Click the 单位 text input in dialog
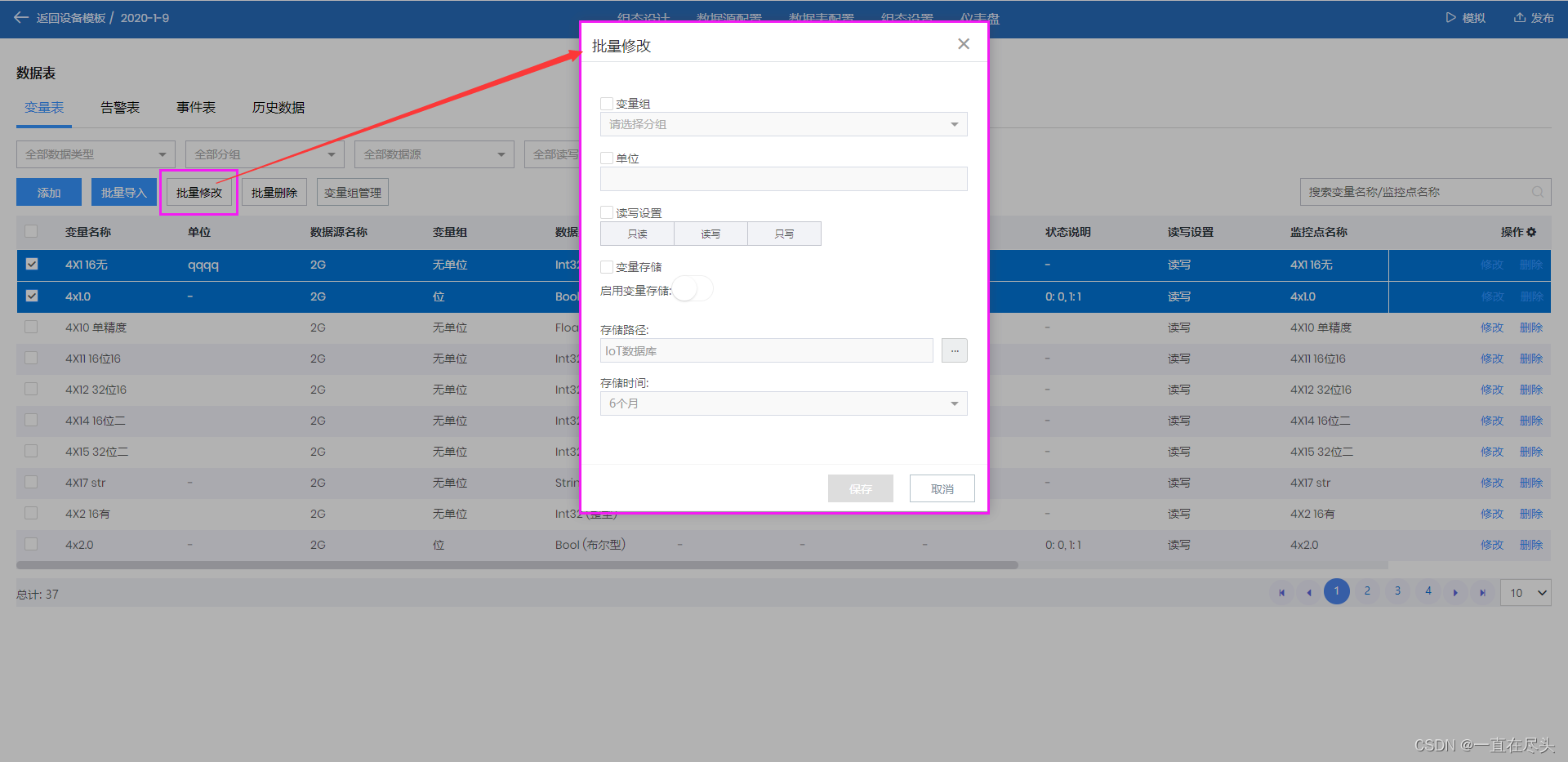Screen dimensions: 1568x762 (x=784, y=179)
